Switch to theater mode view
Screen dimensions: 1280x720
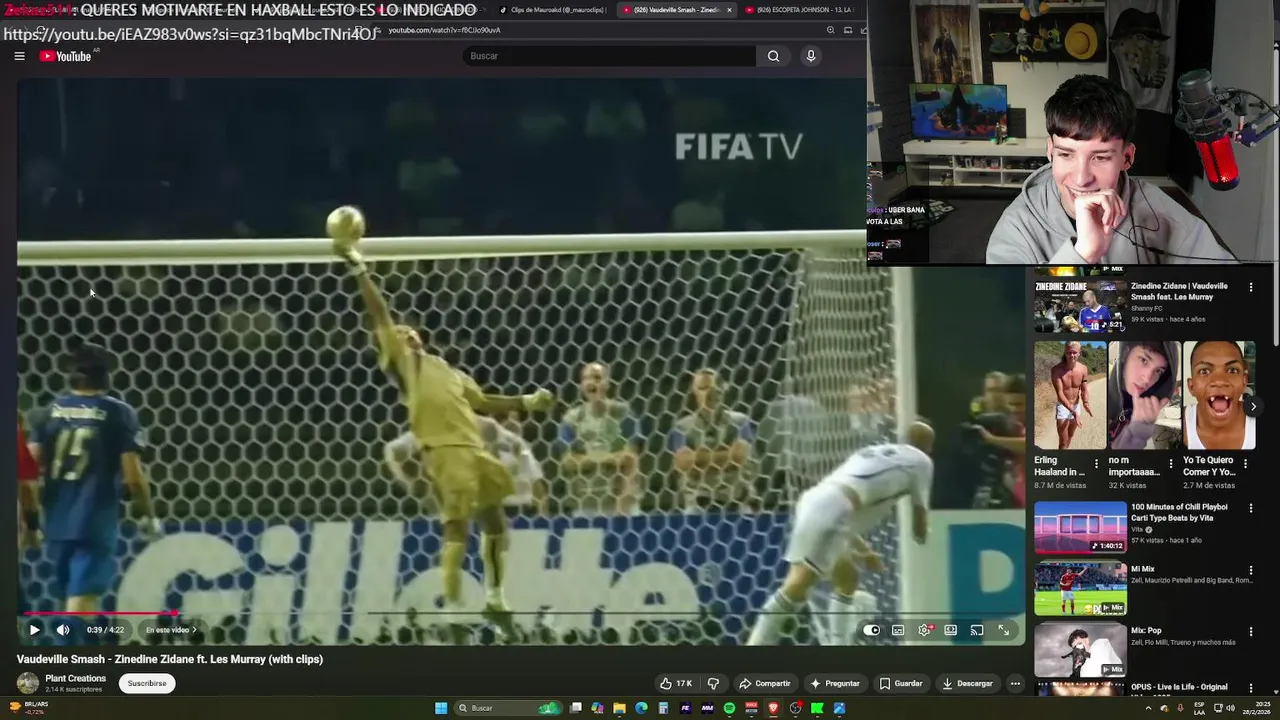click(x=951, y=630)
